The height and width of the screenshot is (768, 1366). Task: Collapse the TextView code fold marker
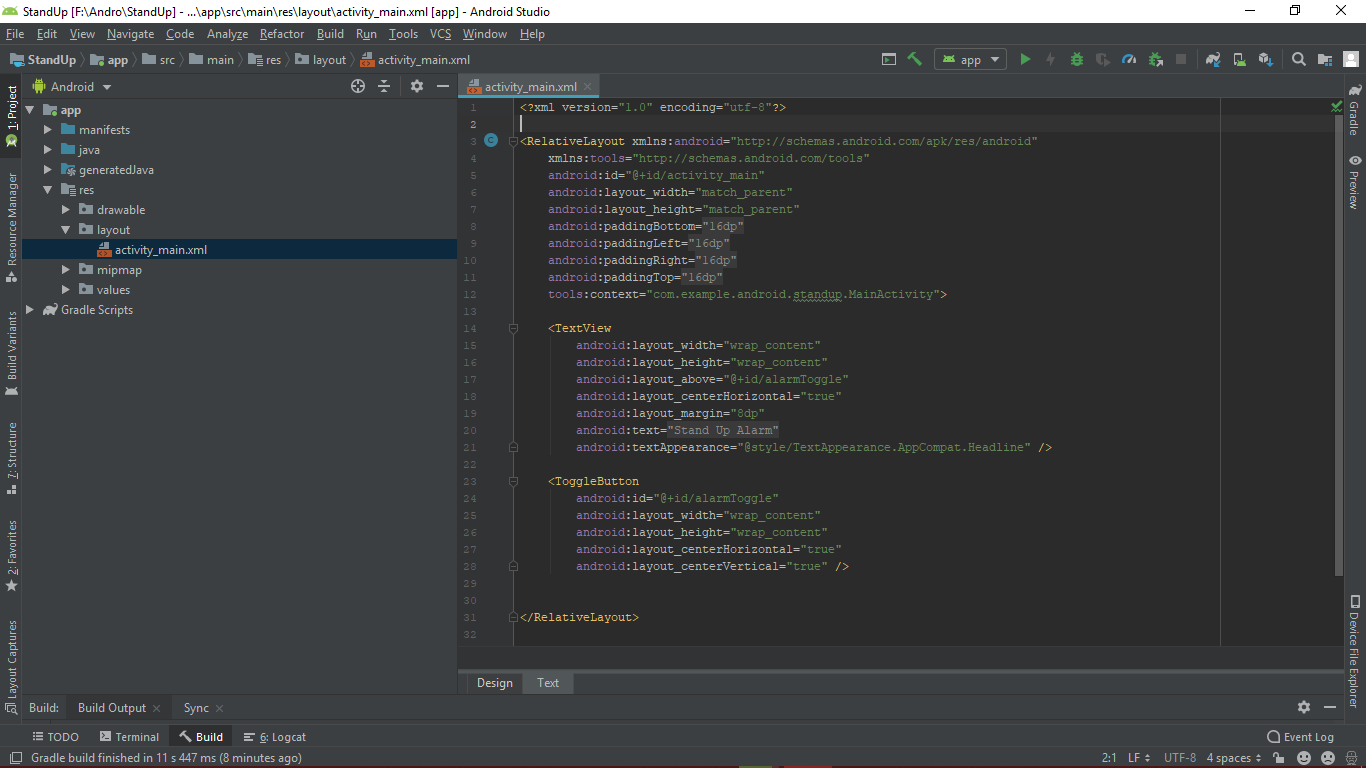point(512,328)
